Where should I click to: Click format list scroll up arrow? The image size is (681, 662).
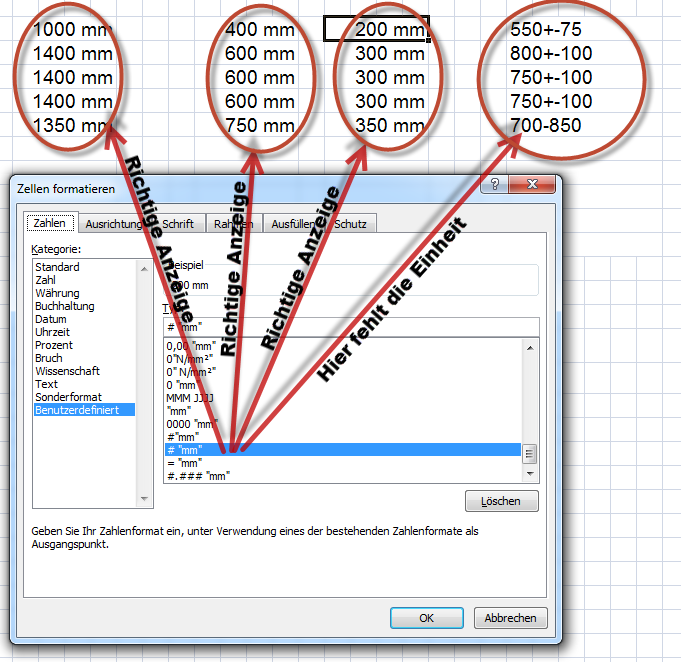pos(530,348)
